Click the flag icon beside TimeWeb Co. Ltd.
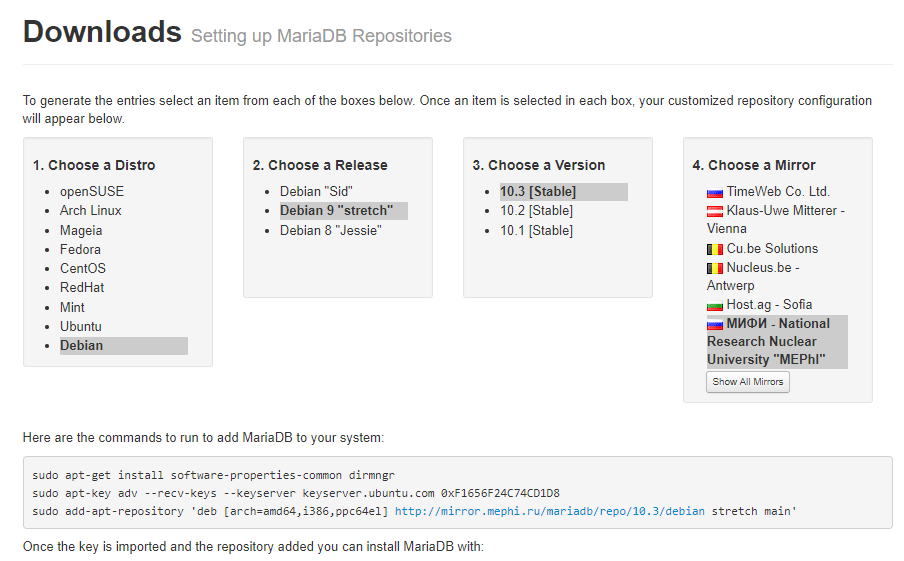The image size is (904, 561). (715, 192)
